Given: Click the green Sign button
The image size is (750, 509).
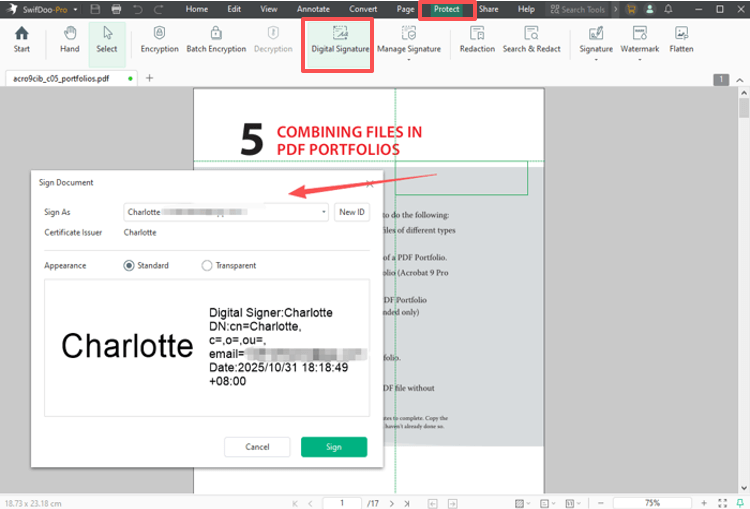Looking at the screenshot, I should click(334, 447).
